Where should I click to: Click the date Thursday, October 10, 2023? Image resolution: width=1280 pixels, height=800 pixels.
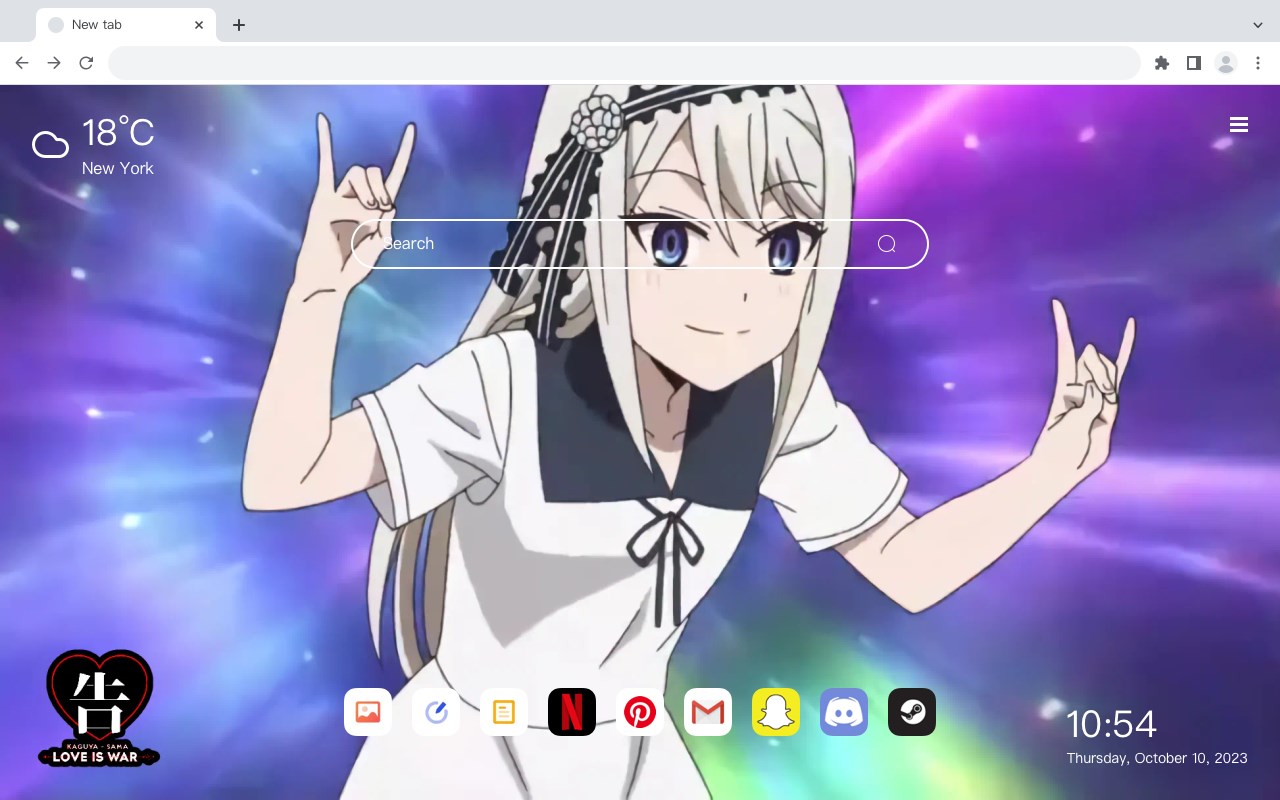1157,758
